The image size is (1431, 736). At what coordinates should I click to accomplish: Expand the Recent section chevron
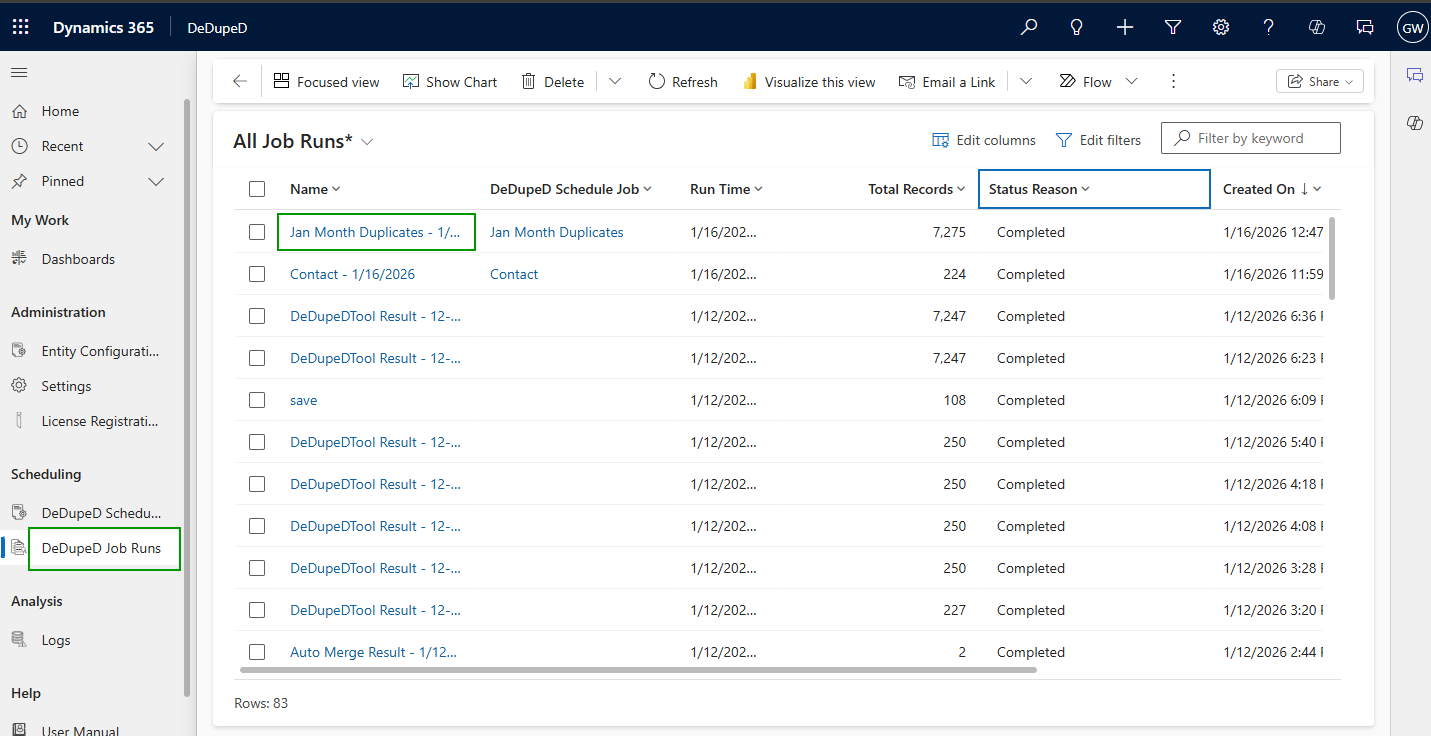point(156,147)
